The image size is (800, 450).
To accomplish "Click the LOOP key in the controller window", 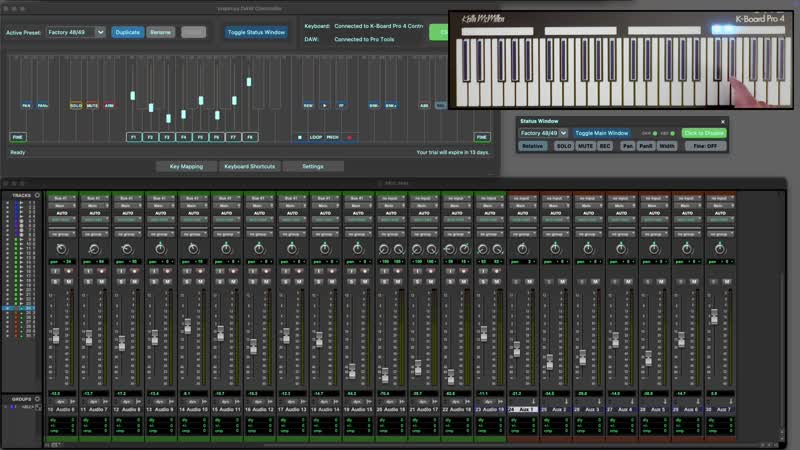I will pyautogui.click(x=316, y=137).
